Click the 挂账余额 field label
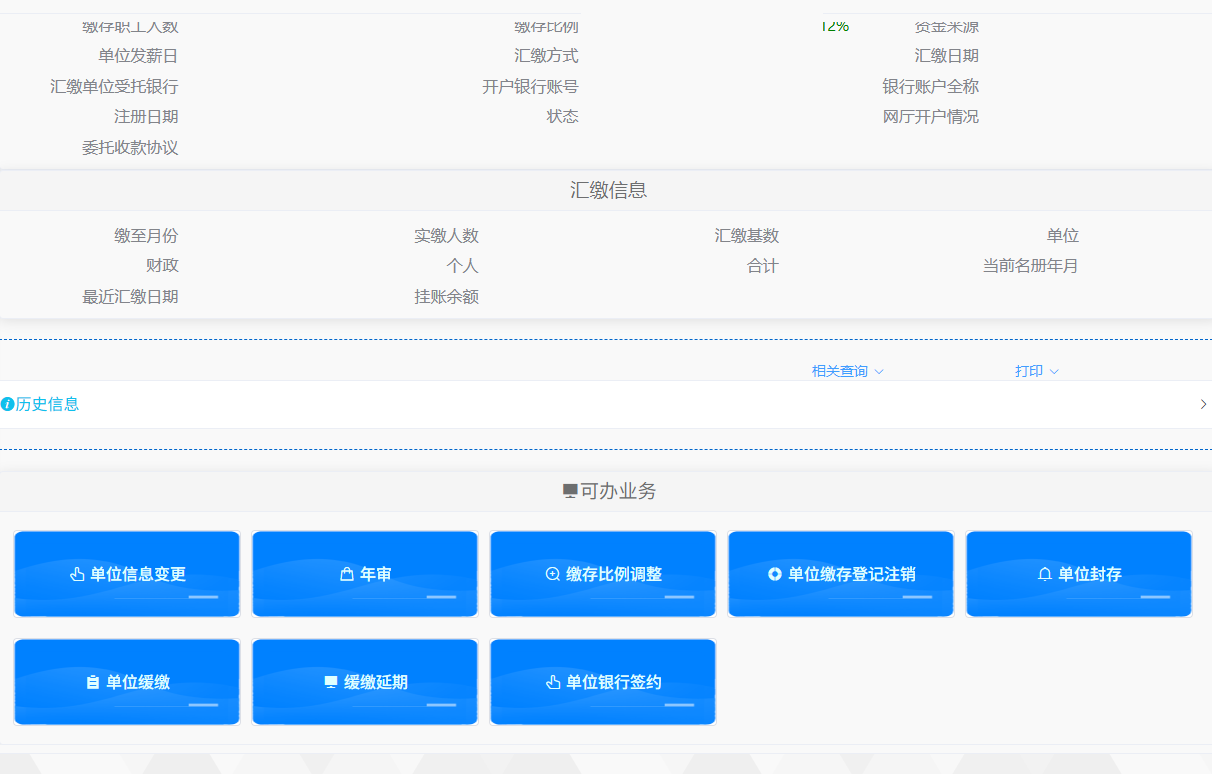The height and width of the screenshot is (774, 1212). (x=446, y=297)
